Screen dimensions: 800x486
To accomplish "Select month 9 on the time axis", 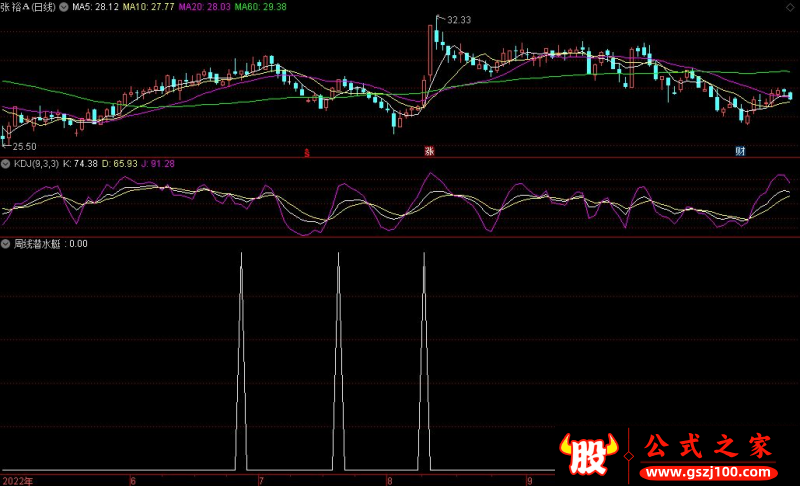I will tap(530, 481).
